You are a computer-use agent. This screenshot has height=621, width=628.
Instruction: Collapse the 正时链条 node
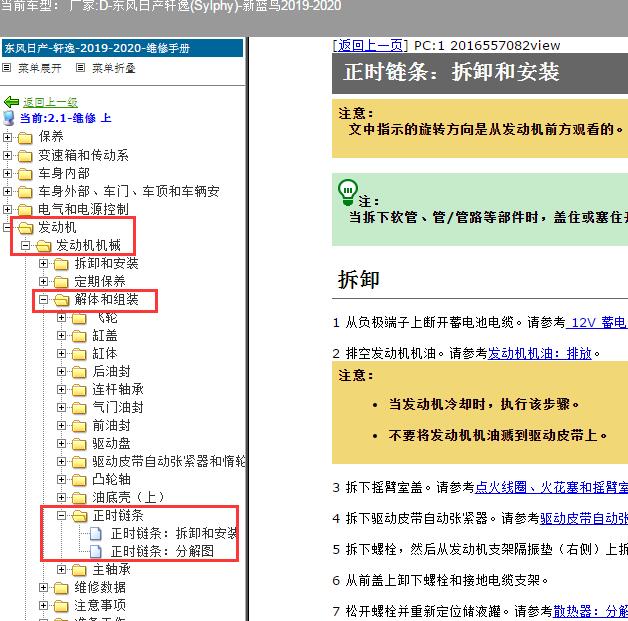(61, 515)
